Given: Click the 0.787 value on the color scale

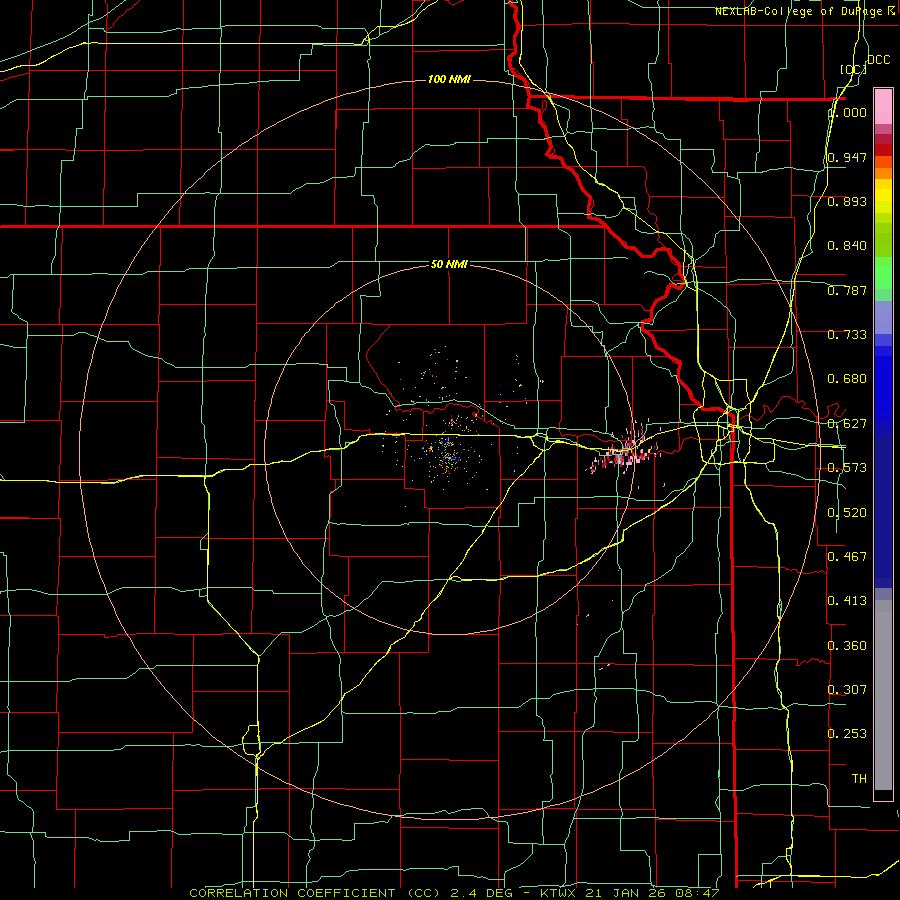Looking at the screenshot, I should (847, 290).
